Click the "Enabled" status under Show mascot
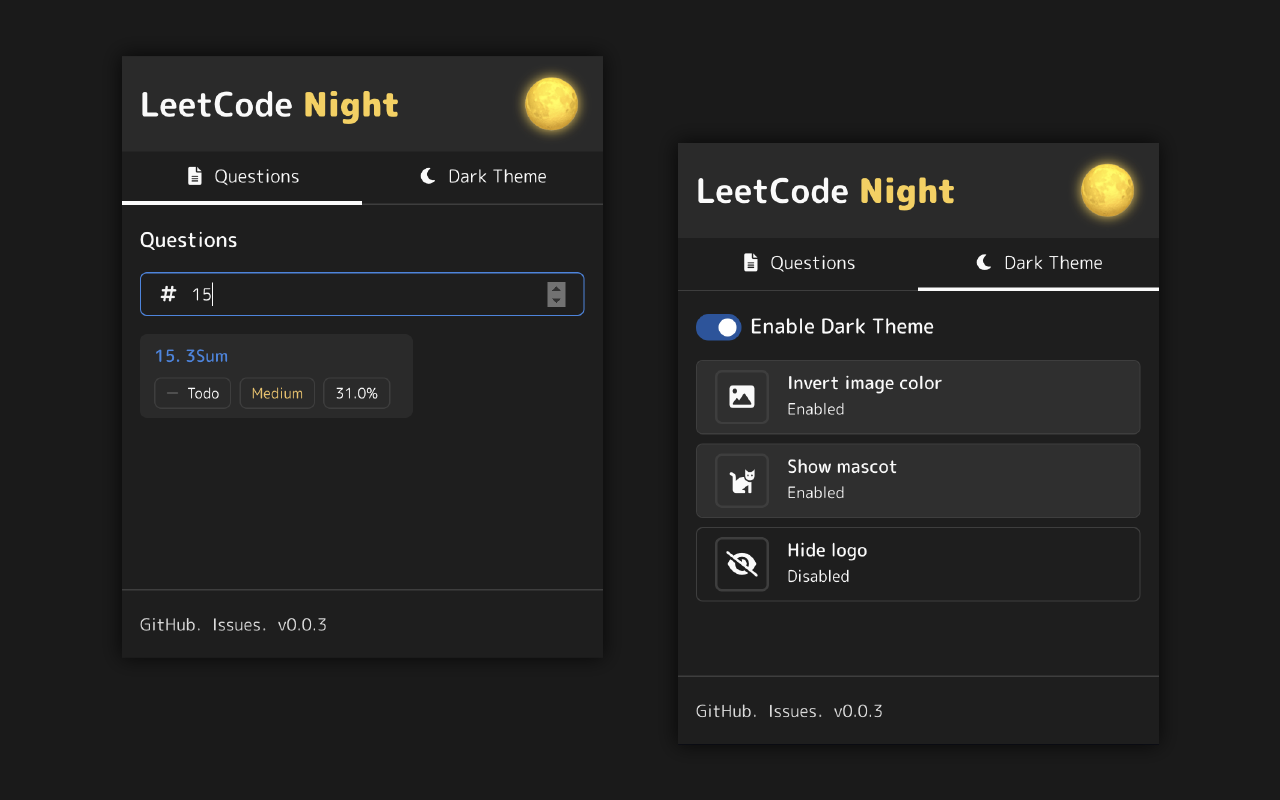This screenshot has width=1280, height=800. click(816, 493)
